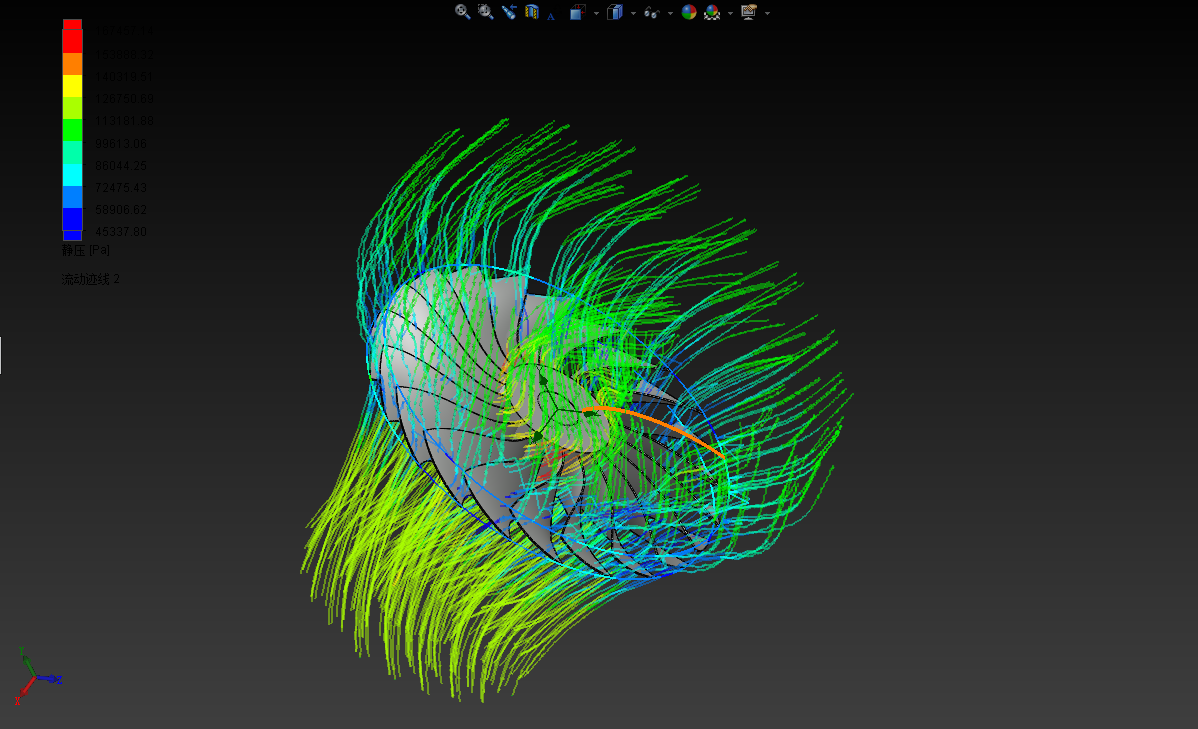Screen dimensions: 1198x729
Task: Expand the Apply Scene dropdown arrow
Action: pyautogui.click(x=730, y=13)
